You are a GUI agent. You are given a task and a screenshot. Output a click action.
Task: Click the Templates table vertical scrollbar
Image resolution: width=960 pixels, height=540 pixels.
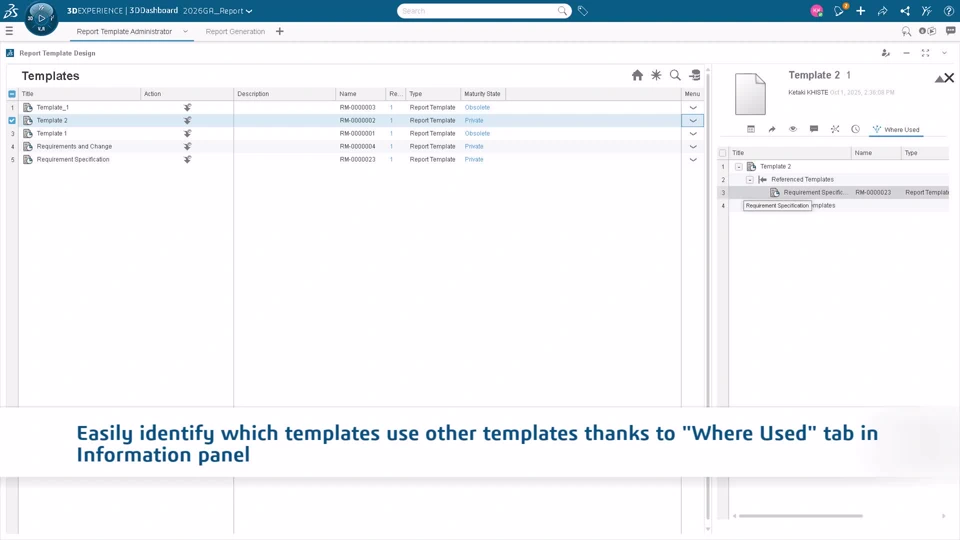tap(708, 297)
